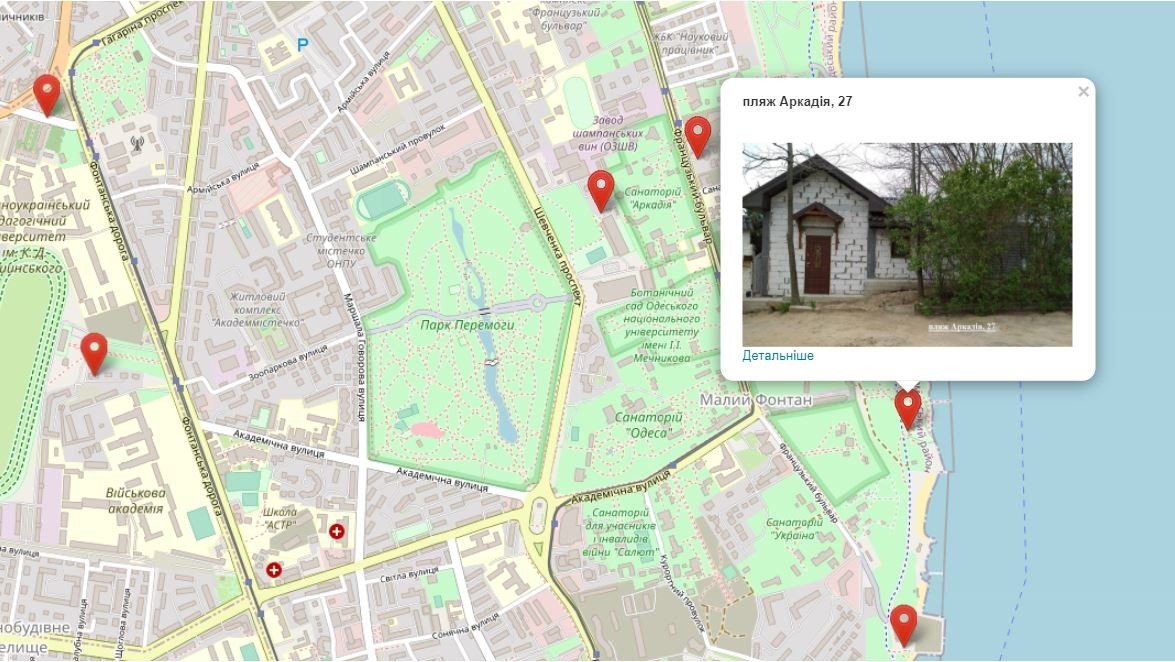Viewport: 1175px width, 662px height.
Task: Click the building photo thumbnail in popup
Action: [907, 244]
